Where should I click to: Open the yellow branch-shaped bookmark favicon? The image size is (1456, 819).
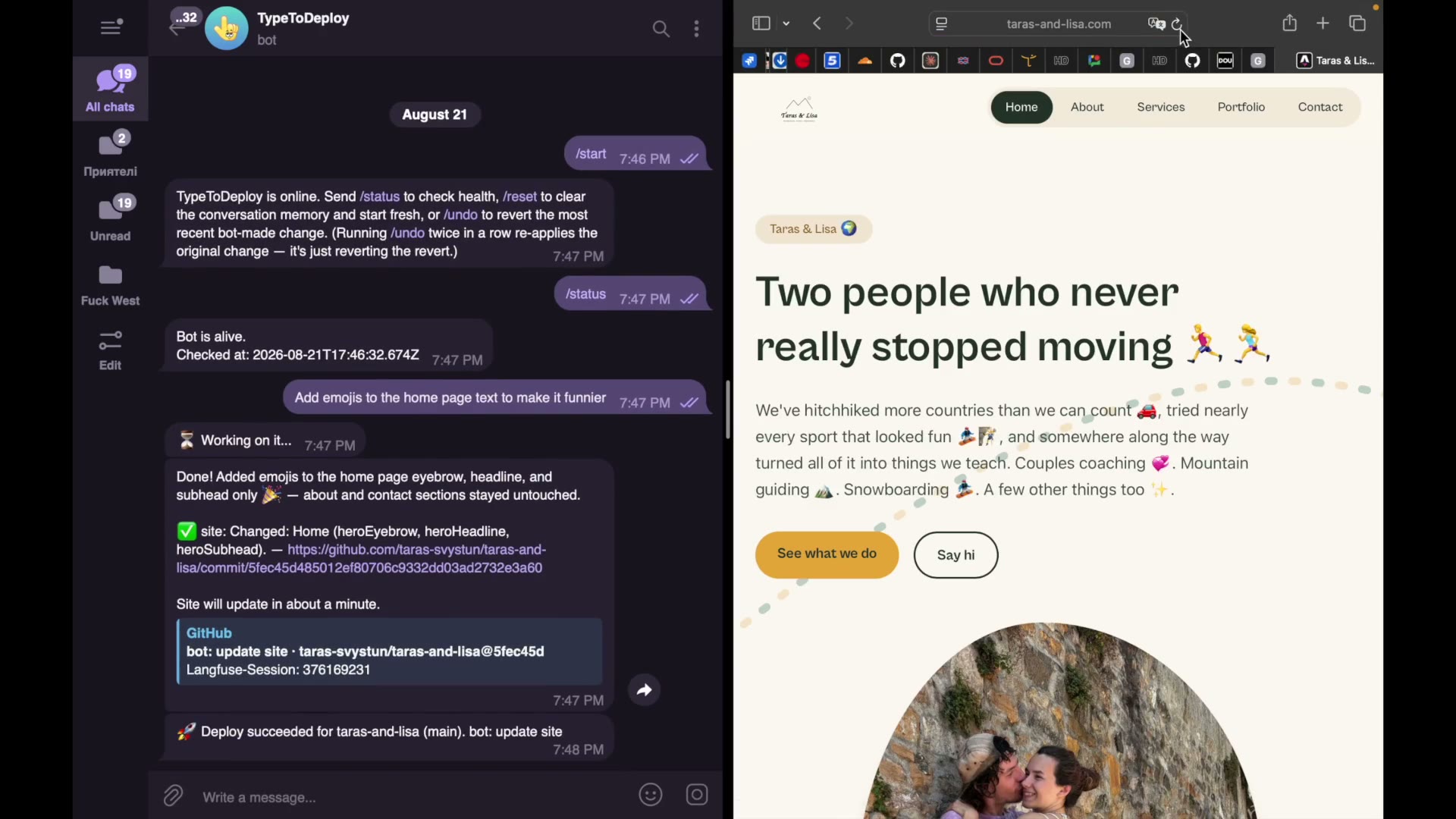(x=1029, y=61)
